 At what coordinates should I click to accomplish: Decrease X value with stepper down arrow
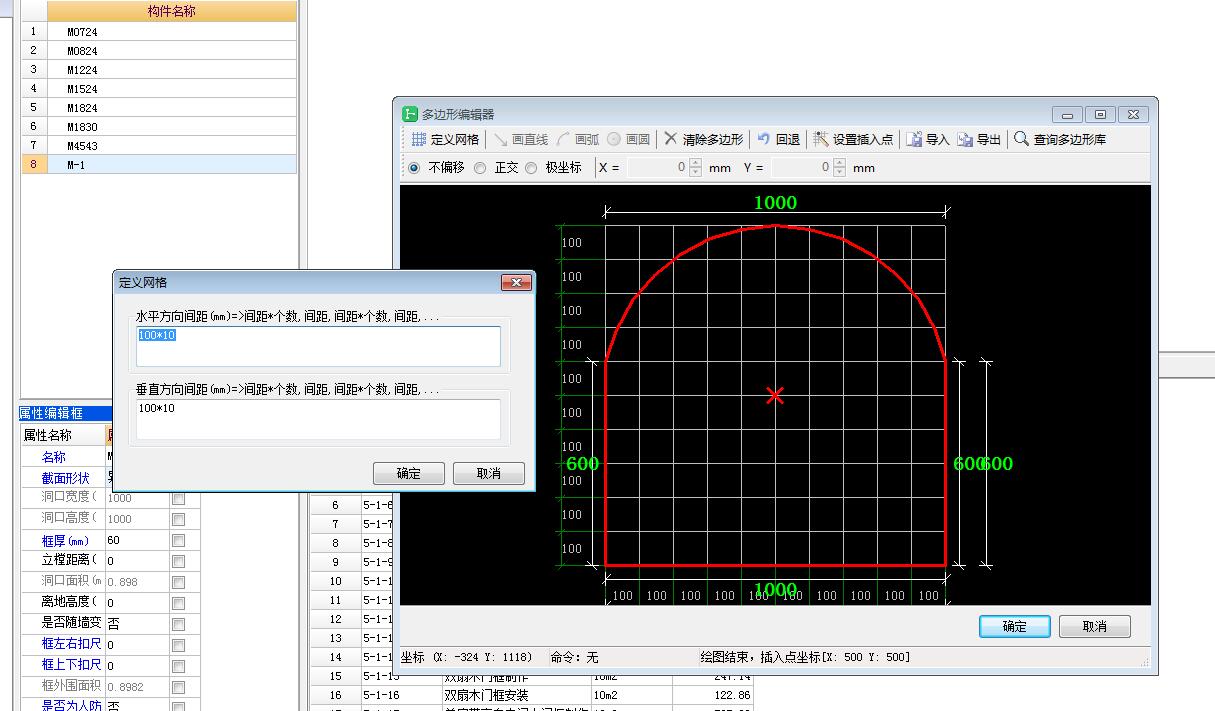[695, 173]
